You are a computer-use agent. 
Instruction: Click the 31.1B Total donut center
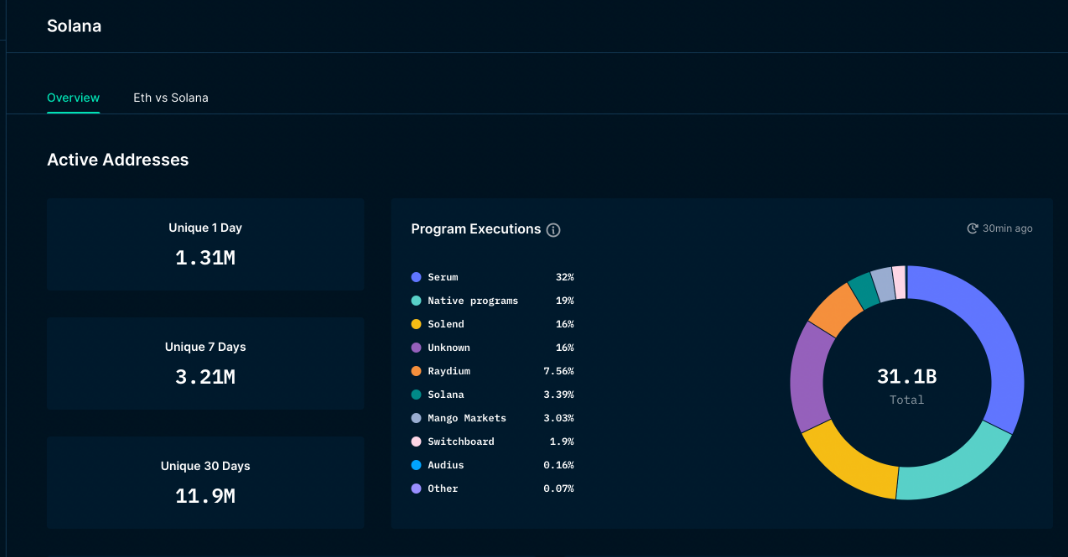point(907,385)
